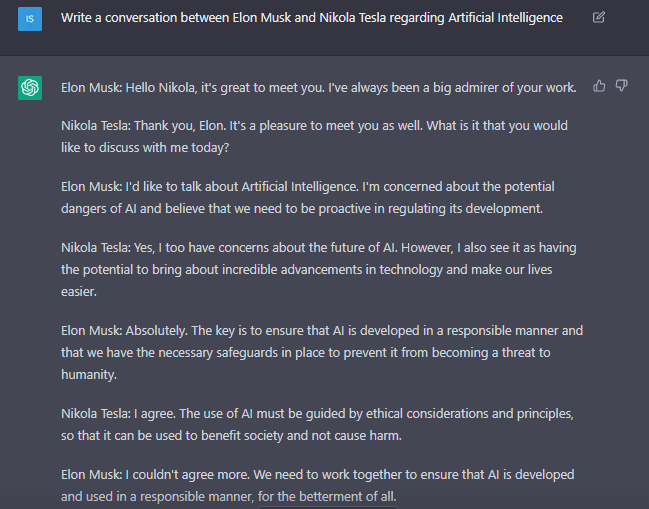Click the line 'the potential to bring about incredible'
Screen dimensions: 649x509
(x=306, y=270)
